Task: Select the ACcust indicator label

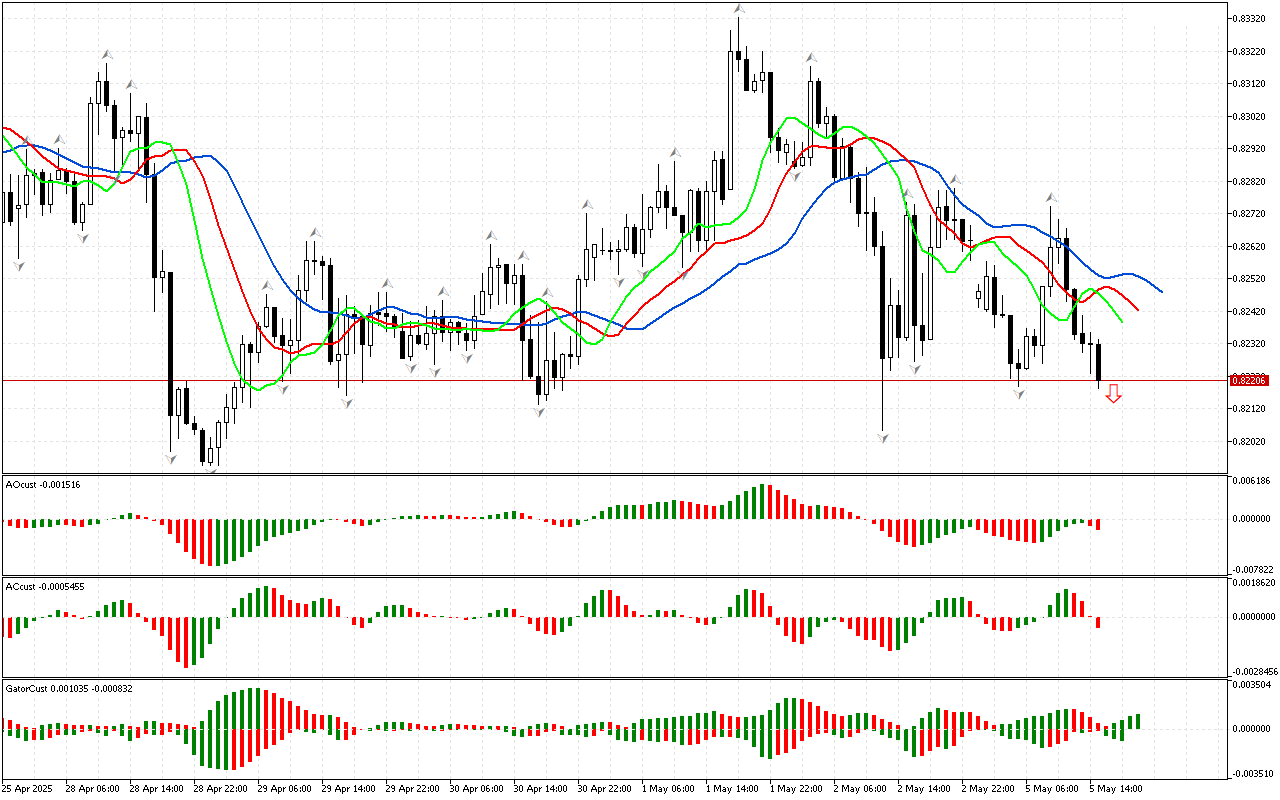Action: tap(45, 586)
